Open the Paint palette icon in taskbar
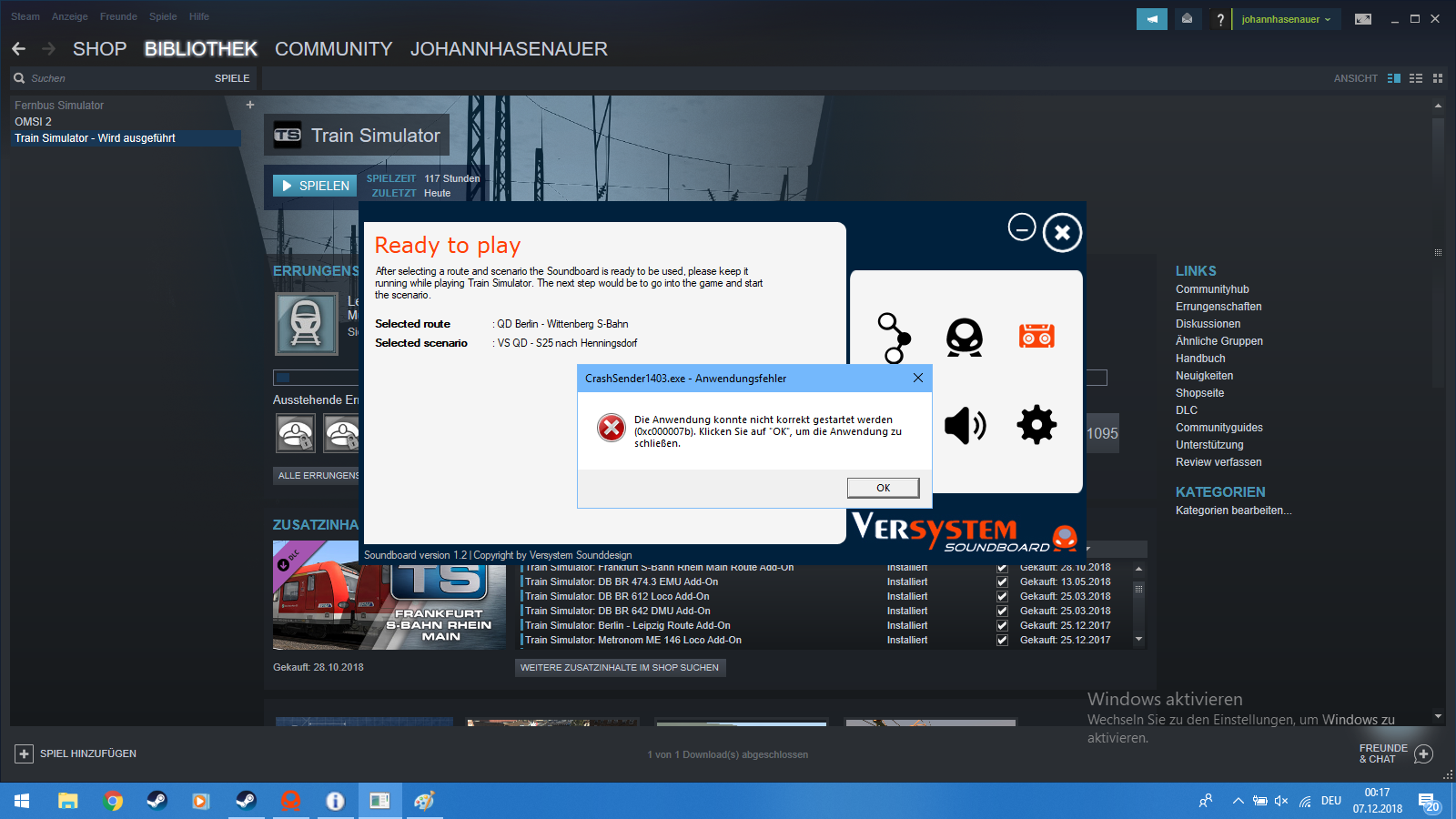This screenshot has height=819, width=1456. pos(424,801)
